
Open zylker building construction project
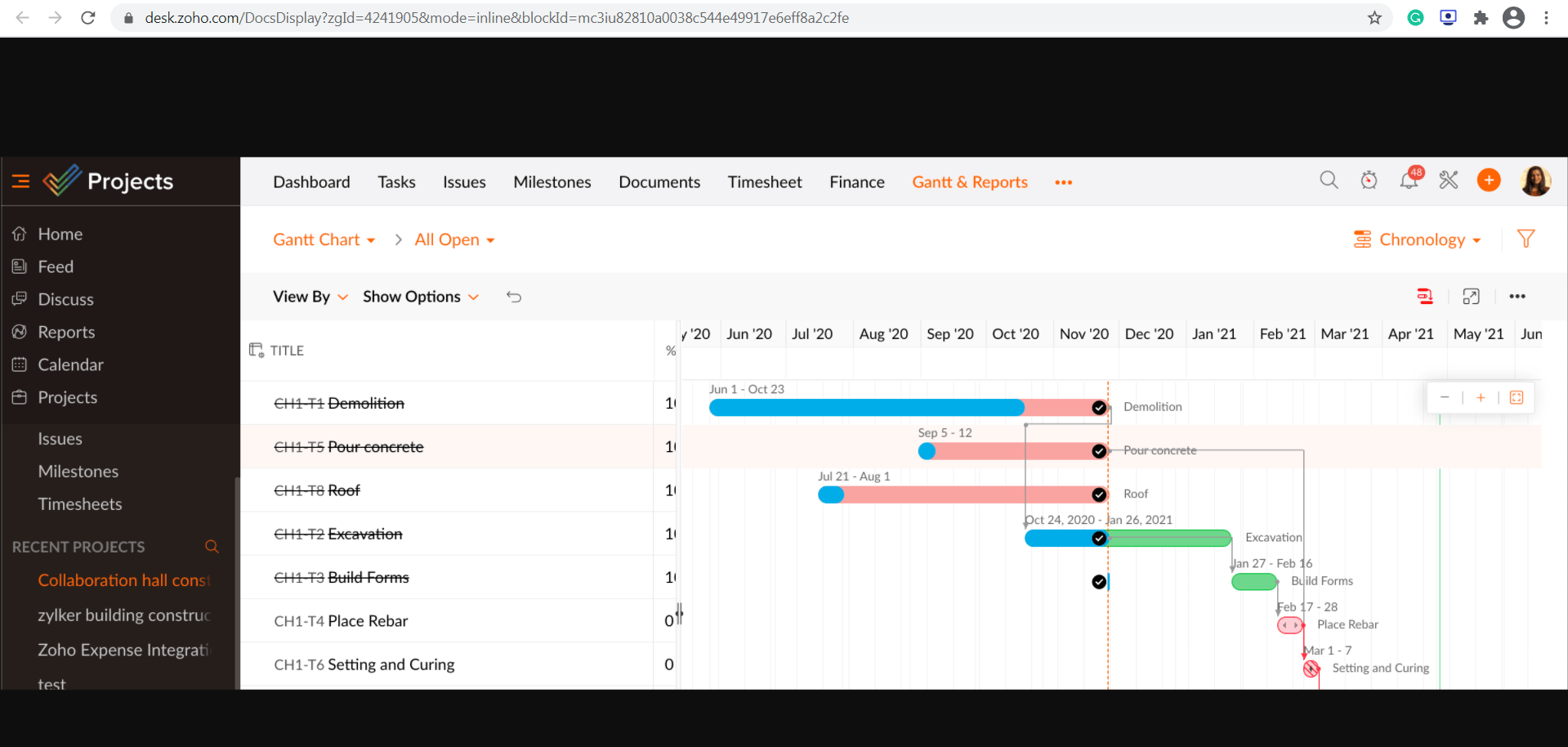[x=124, y=615]
